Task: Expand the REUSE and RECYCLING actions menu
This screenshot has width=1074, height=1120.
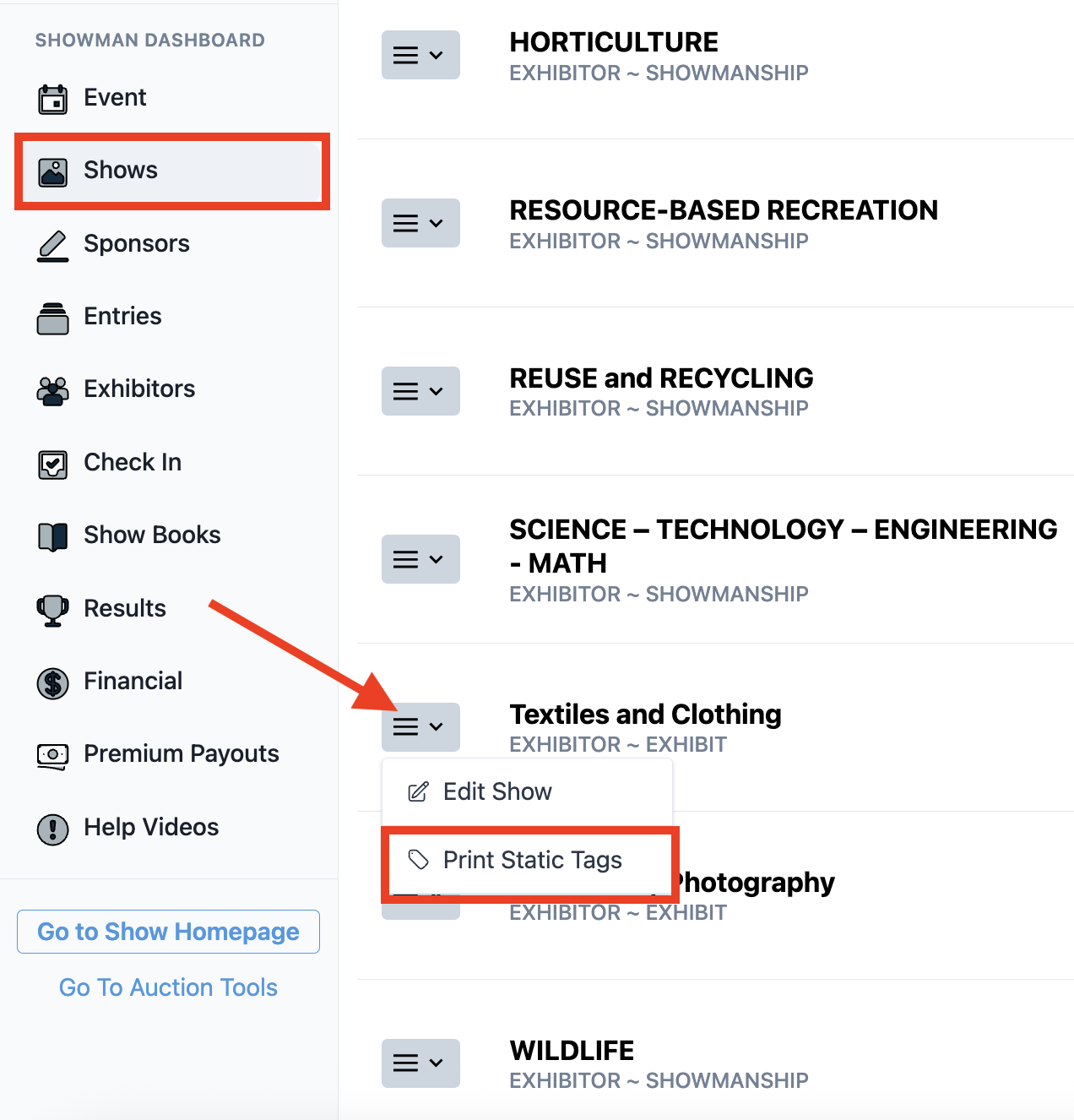Action: [420, 391]
